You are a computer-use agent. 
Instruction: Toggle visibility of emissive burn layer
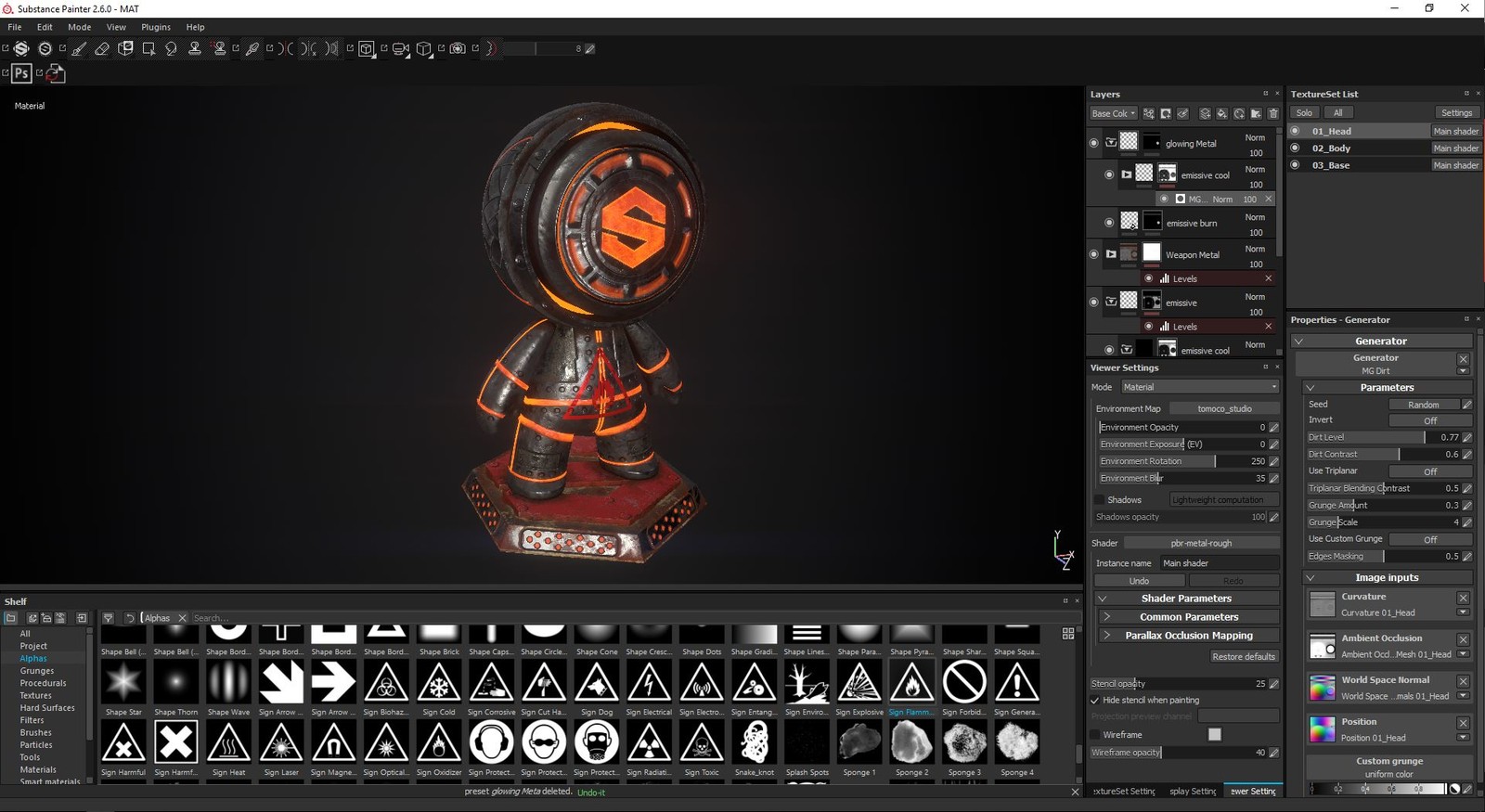point(1109,223)
